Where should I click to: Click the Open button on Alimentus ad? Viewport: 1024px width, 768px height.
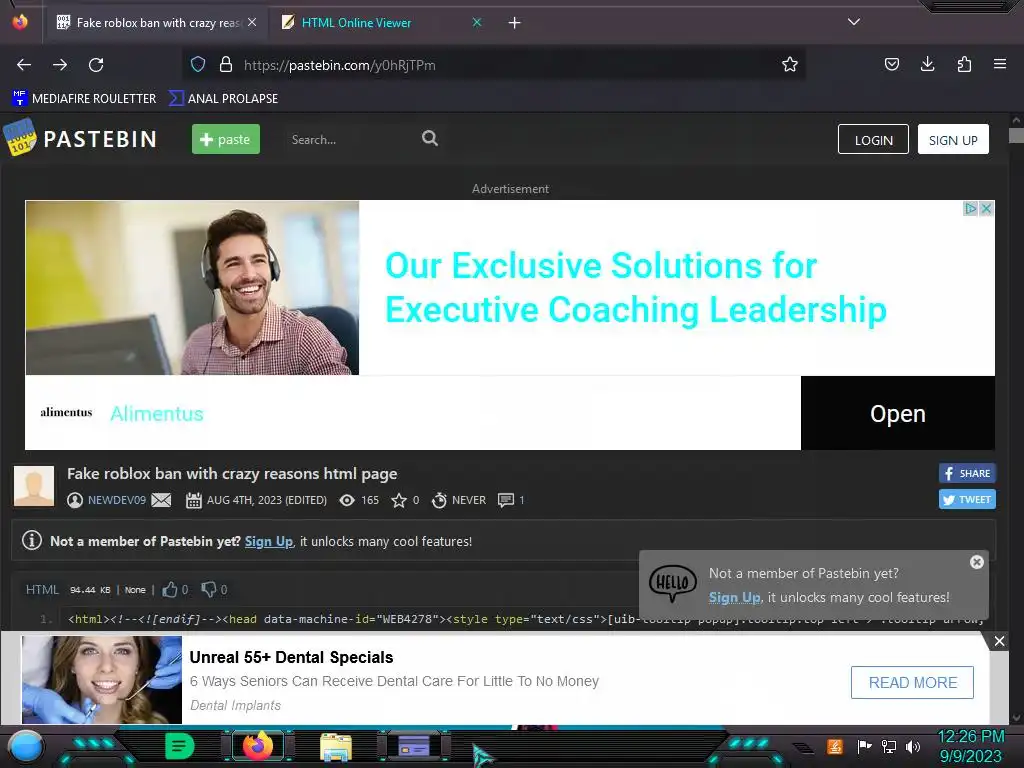[898, 413]
